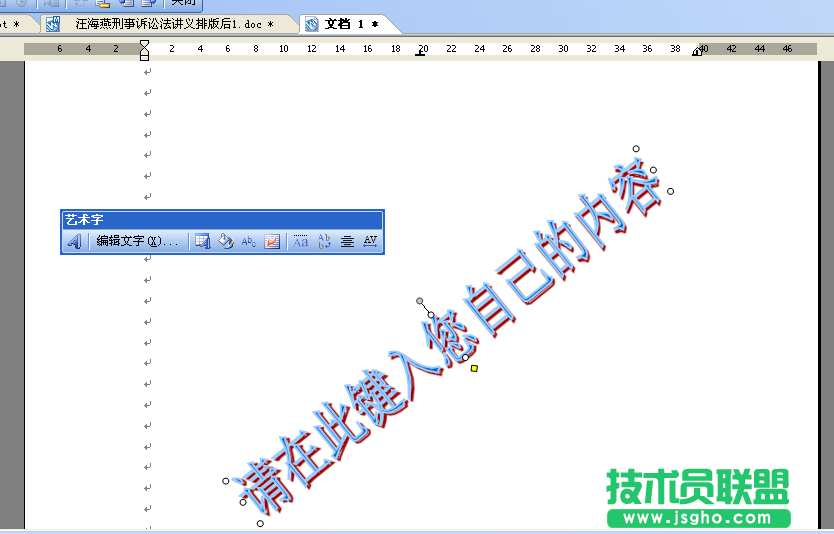834x534 pixels.
Task: Click the 编辑文字(X)... button
Action: pos(136,241)
